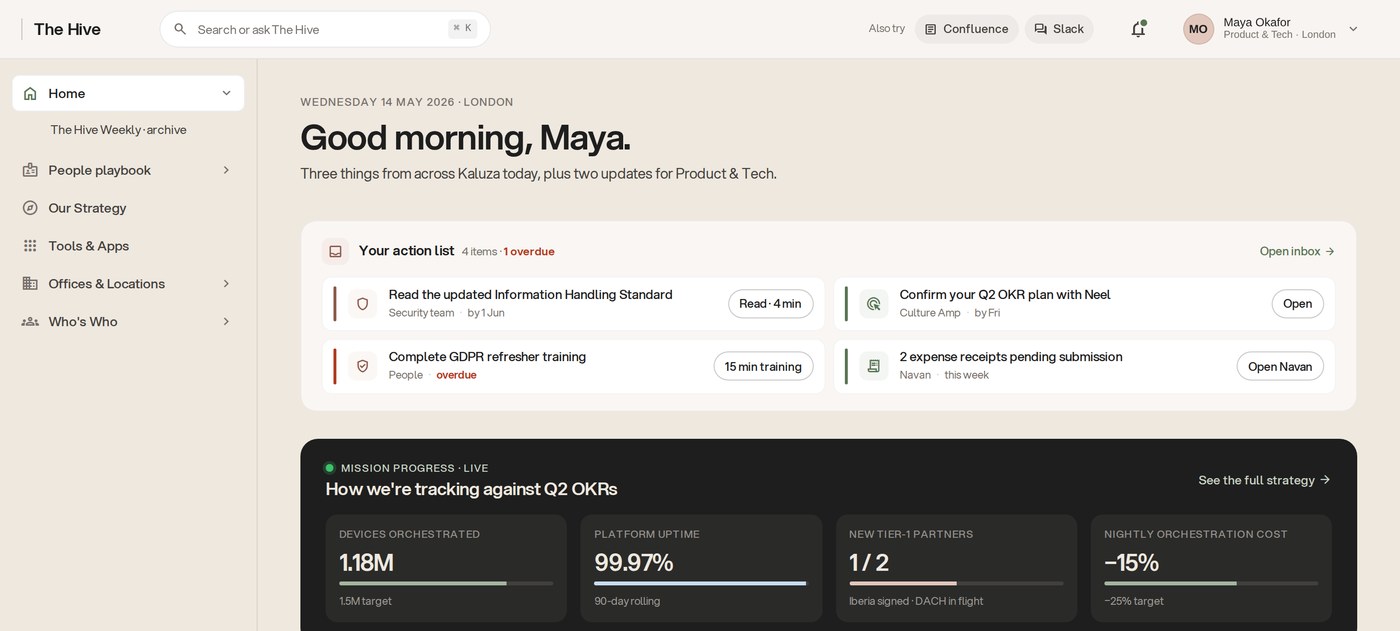
Task: Click "Complete GDPR refresher training"
Action: click(487, 357)
